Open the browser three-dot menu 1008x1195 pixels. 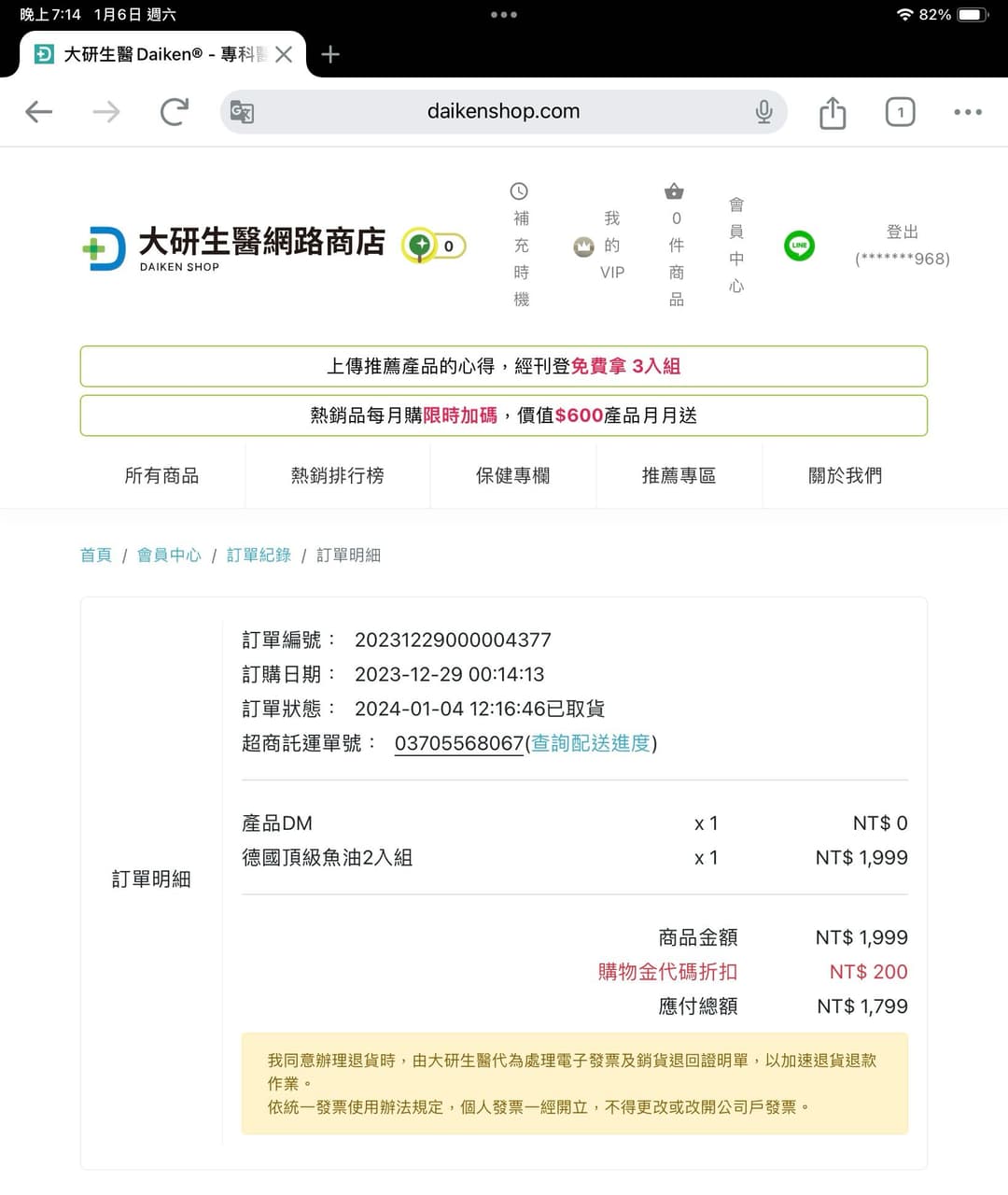click(968, 112)
